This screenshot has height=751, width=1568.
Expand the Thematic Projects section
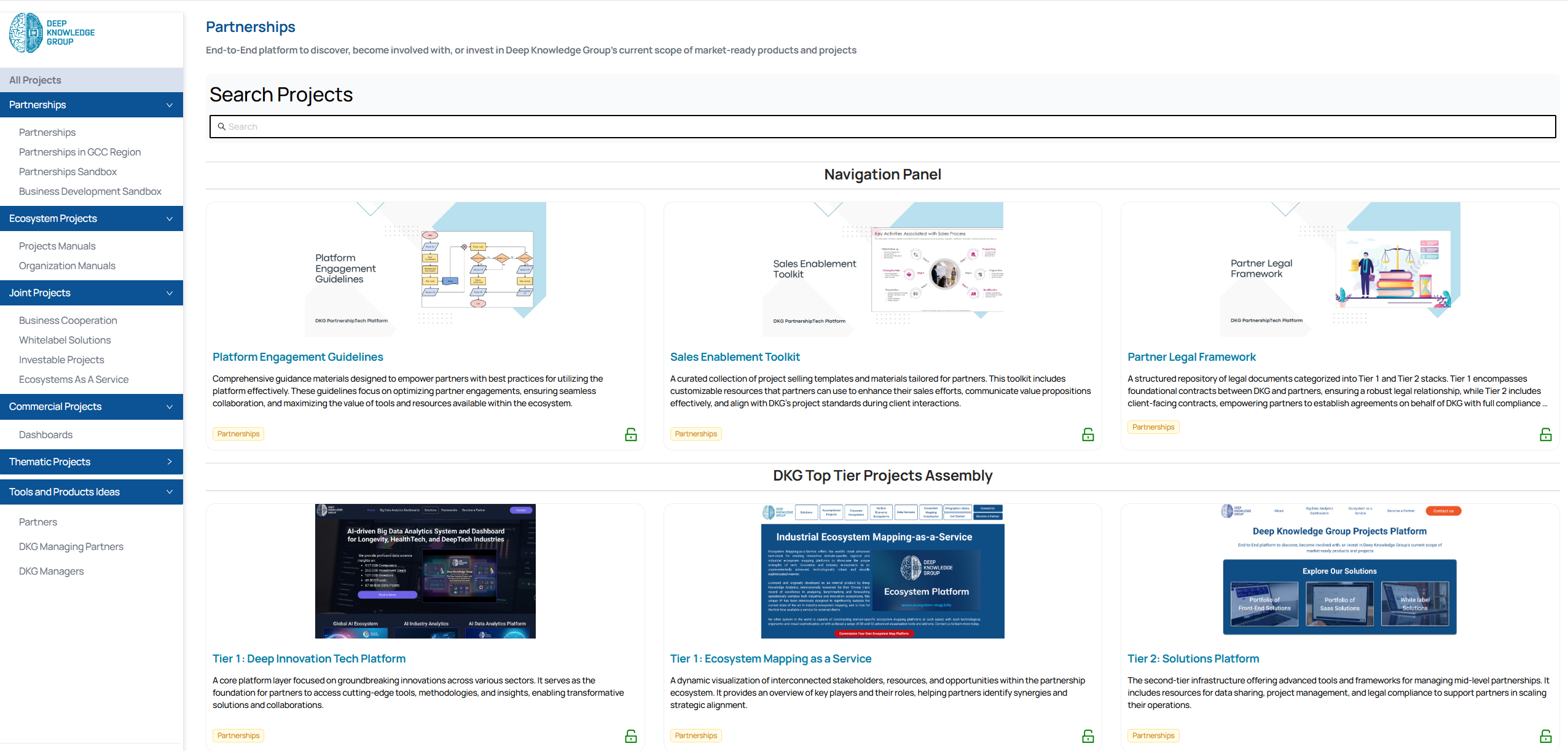click(x=170, y=462)
